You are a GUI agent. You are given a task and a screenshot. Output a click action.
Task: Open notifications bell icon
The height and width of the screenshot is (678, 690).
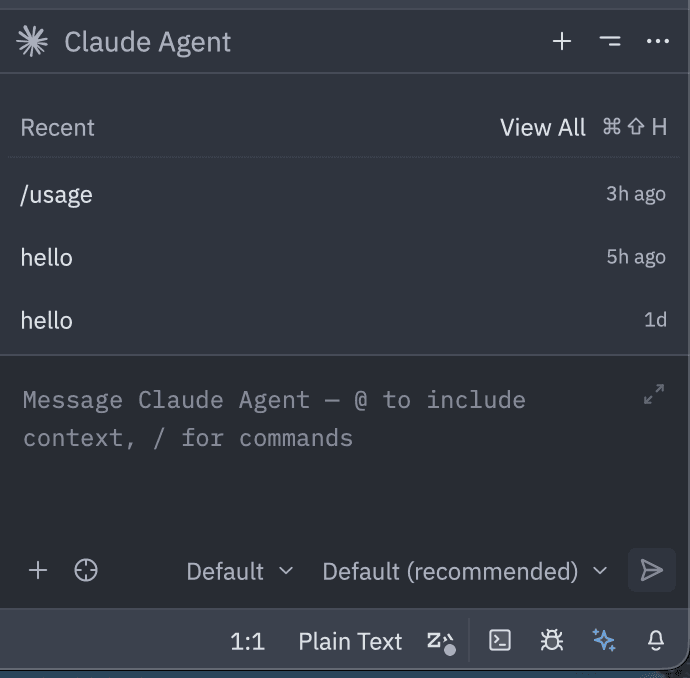coord(656,641)
